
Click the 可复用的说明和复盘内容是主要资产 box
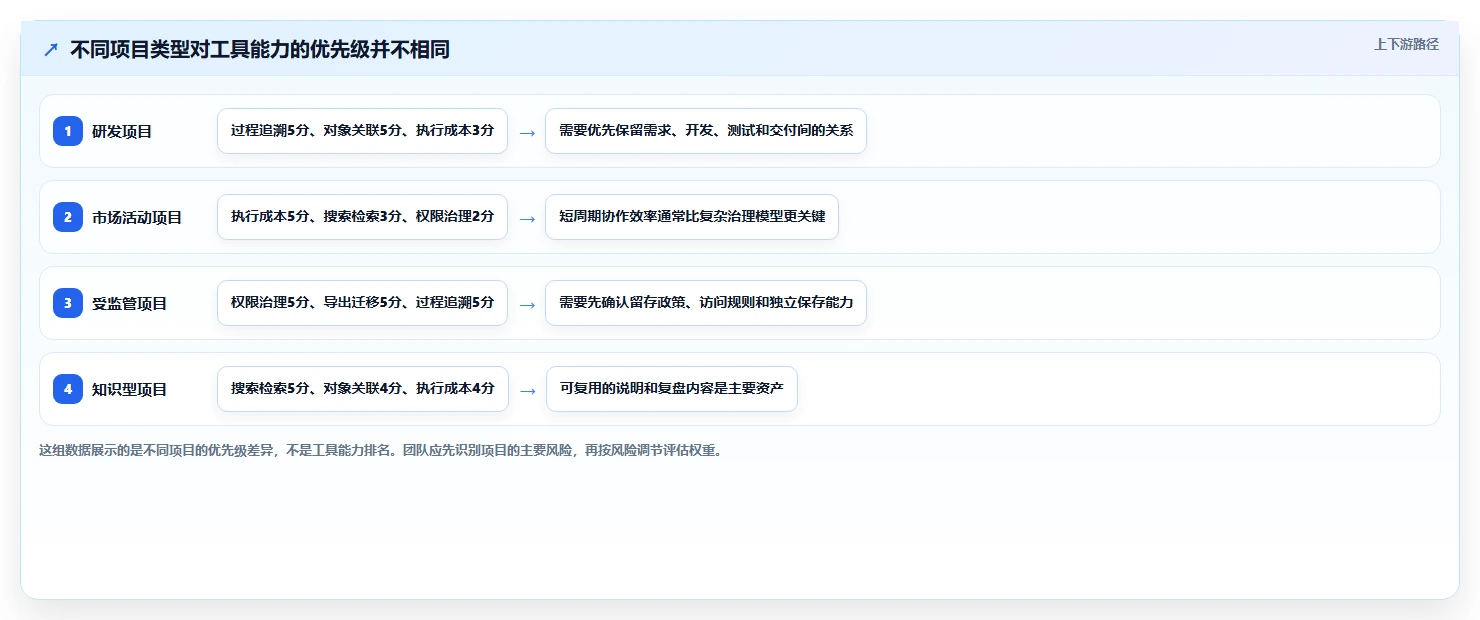pyautogui.click(x=672, y=389)
